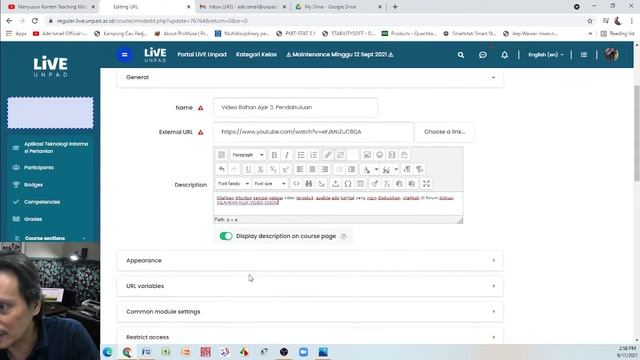Center align description text

[x=312, y=169]
